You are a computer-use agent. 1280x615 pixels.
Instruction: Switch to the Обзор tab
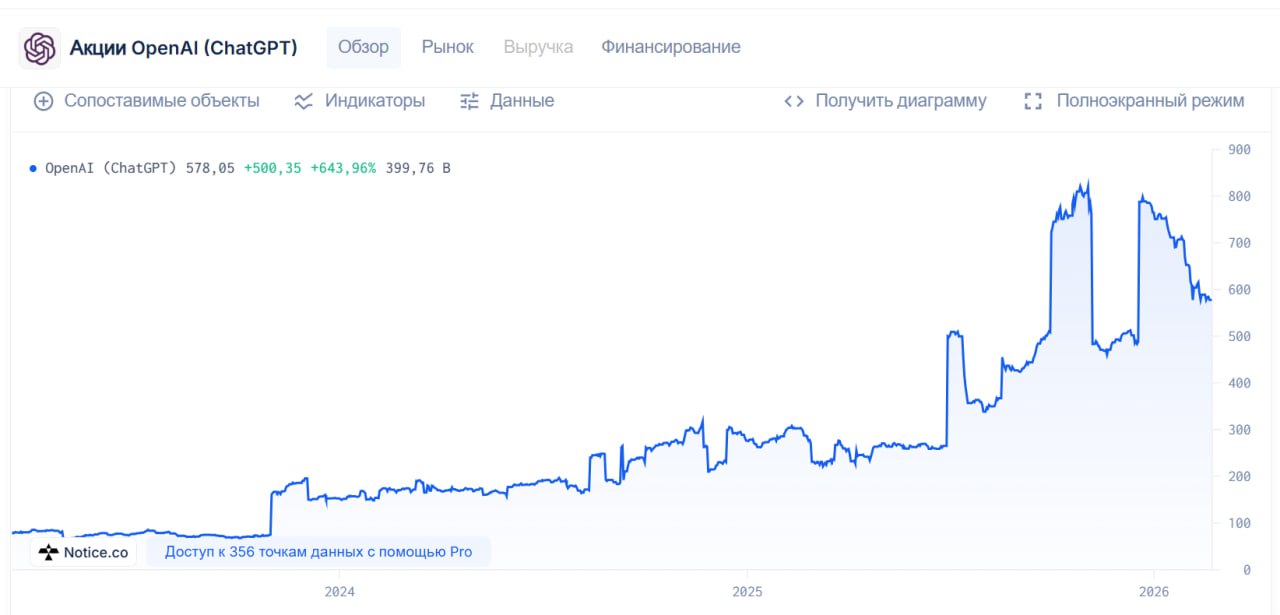pos(363,47)
